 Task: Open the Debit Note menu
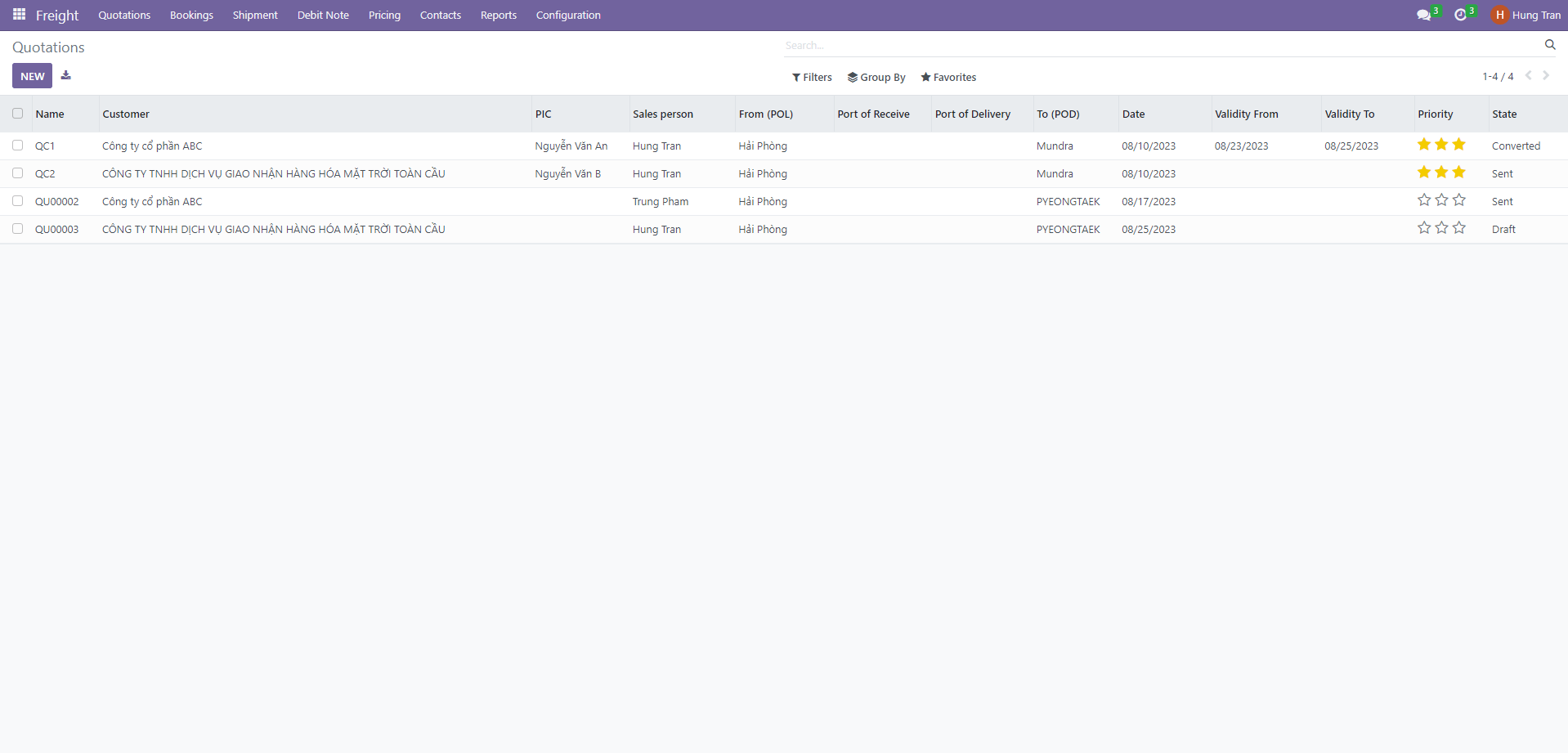(x=323, y=15)
